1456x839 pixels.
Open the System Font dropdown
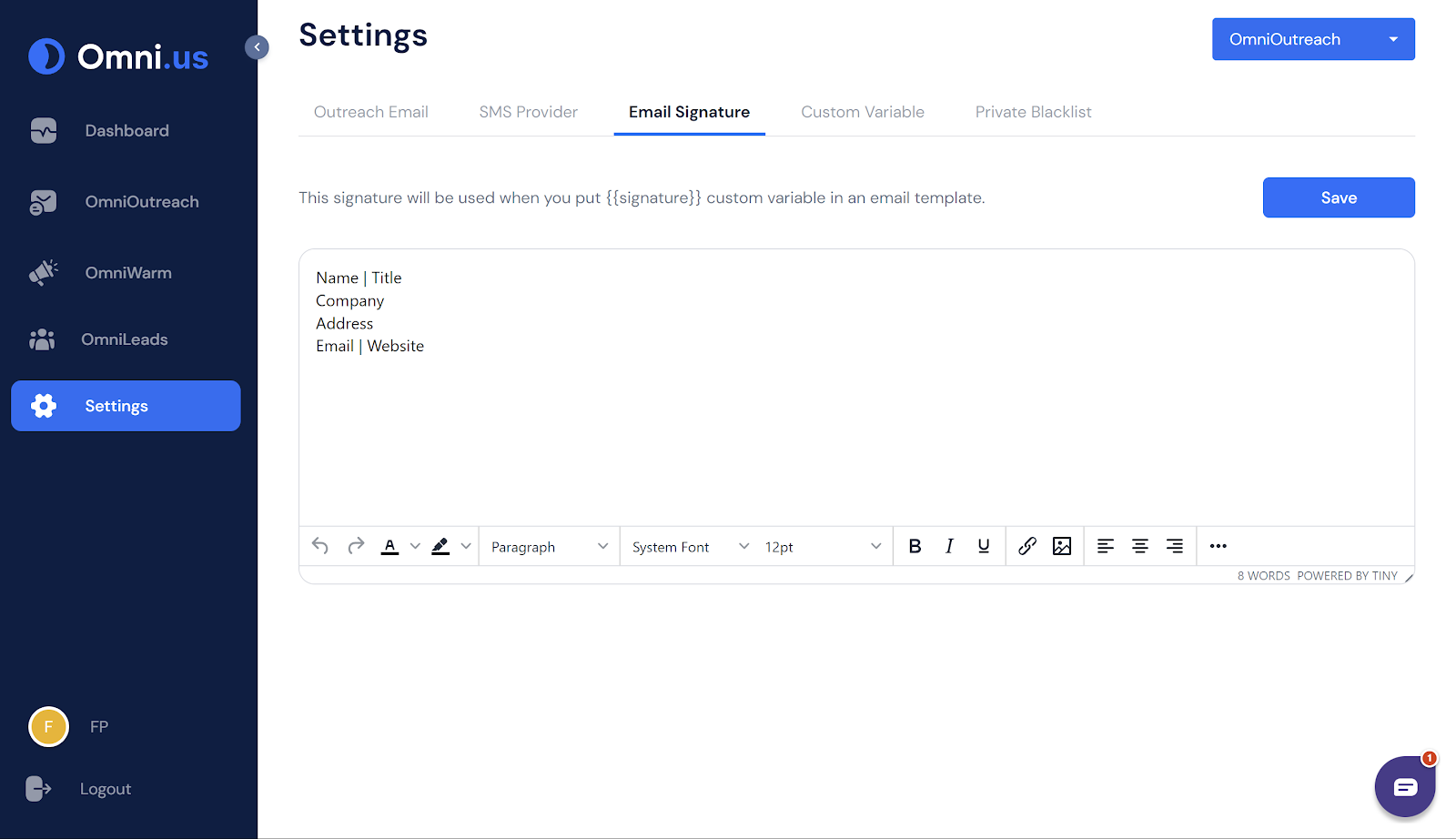(x=691, y=547)
